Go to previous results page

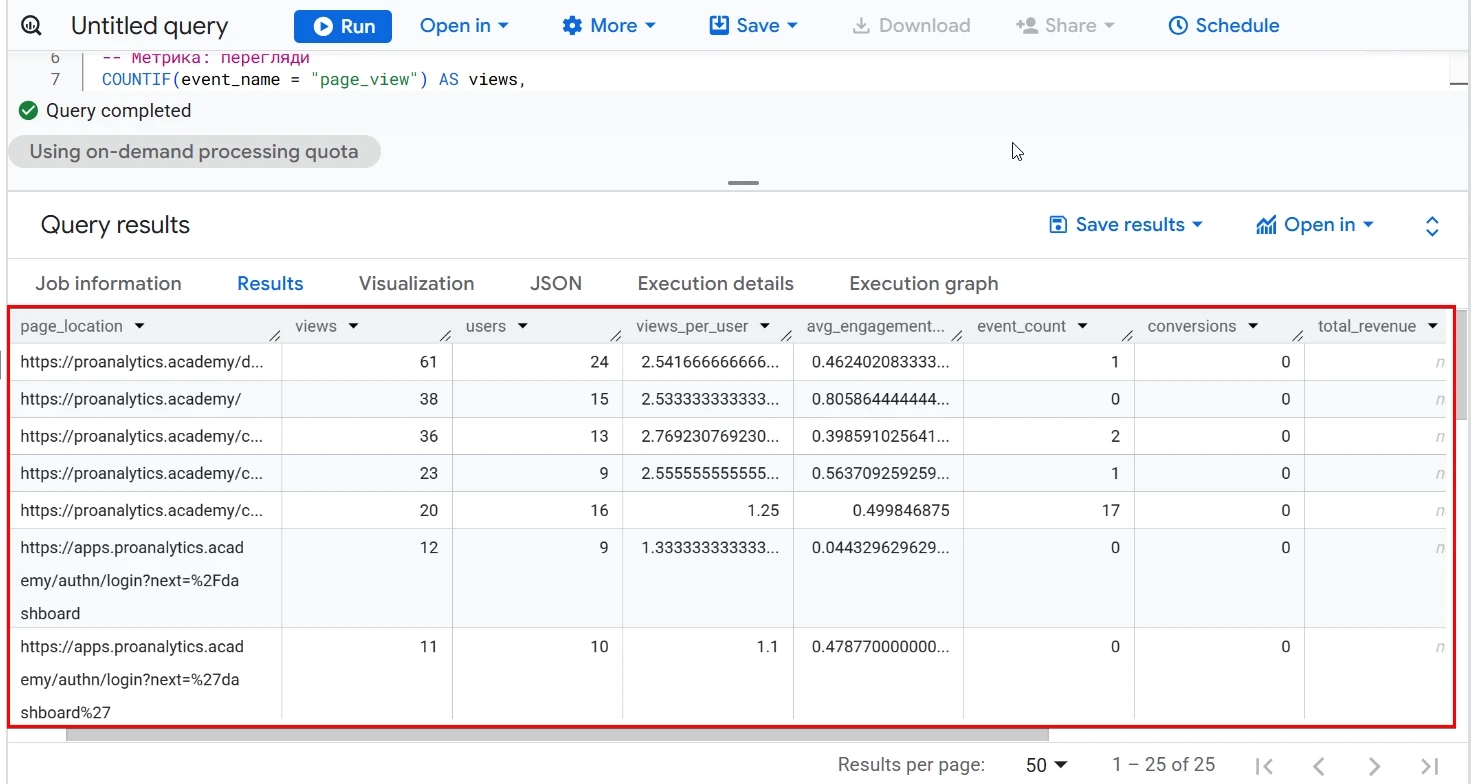click(1319, 766)
